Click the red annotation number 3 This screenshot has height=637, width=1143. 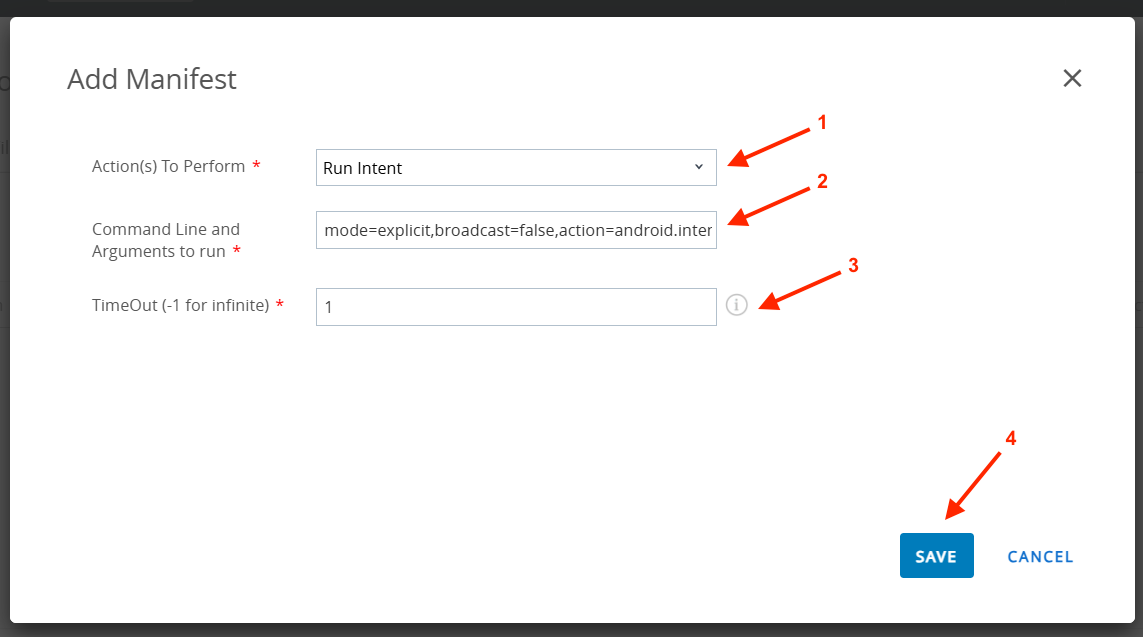[x=853, y=266]
